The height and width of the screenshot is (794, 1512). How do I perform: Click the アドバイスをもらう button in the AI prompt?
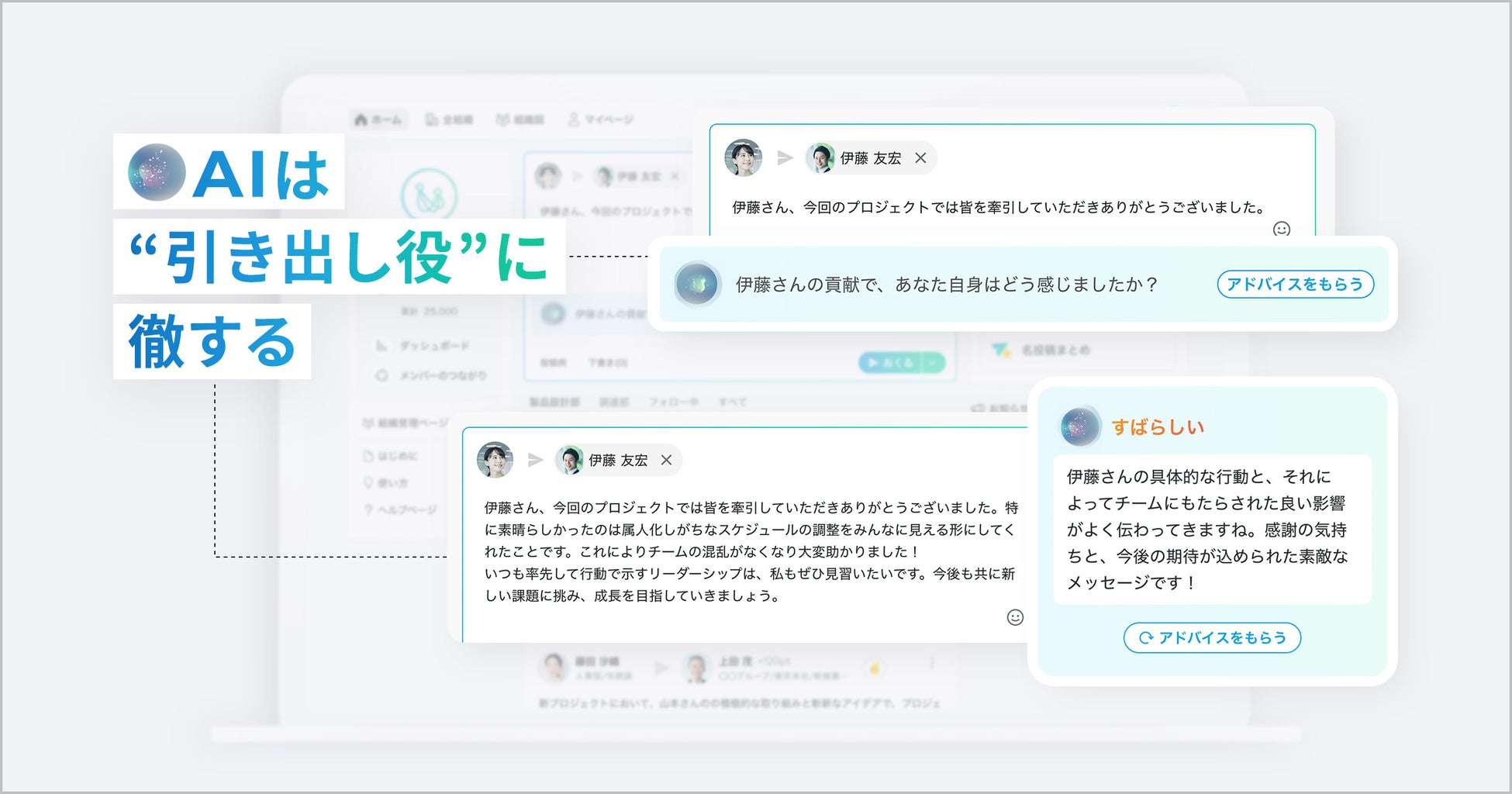(1295, 285)
